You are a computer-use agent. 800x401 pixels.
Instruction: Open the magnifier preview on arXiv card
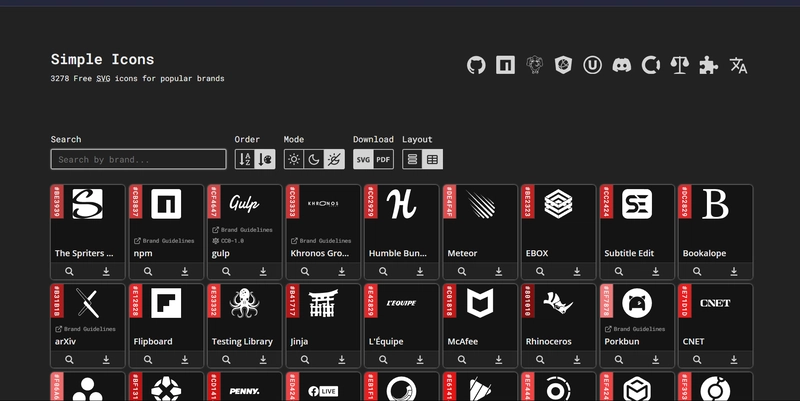point(69,360)
